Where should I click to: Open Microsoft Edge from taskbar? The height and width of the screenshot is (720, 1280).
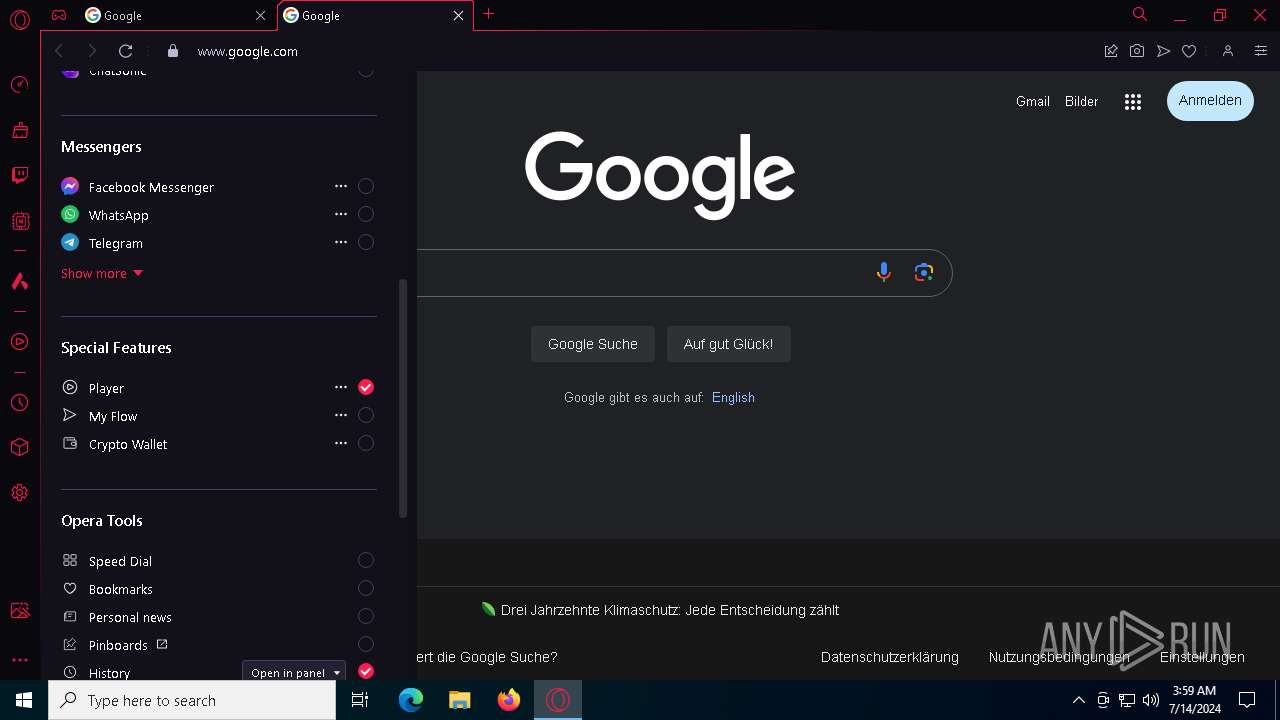pos(411,700)
